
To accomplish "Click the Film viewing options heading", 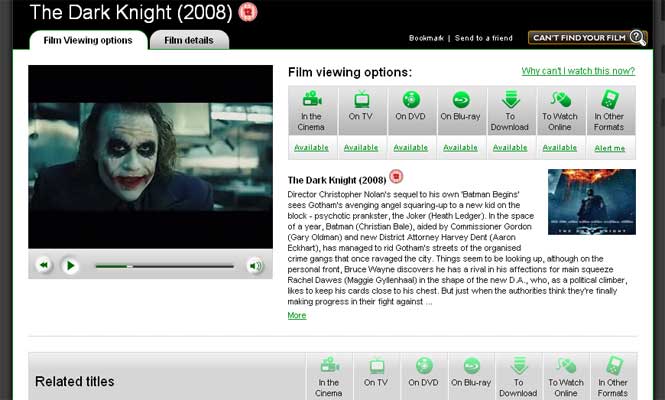I will point(350,72).
